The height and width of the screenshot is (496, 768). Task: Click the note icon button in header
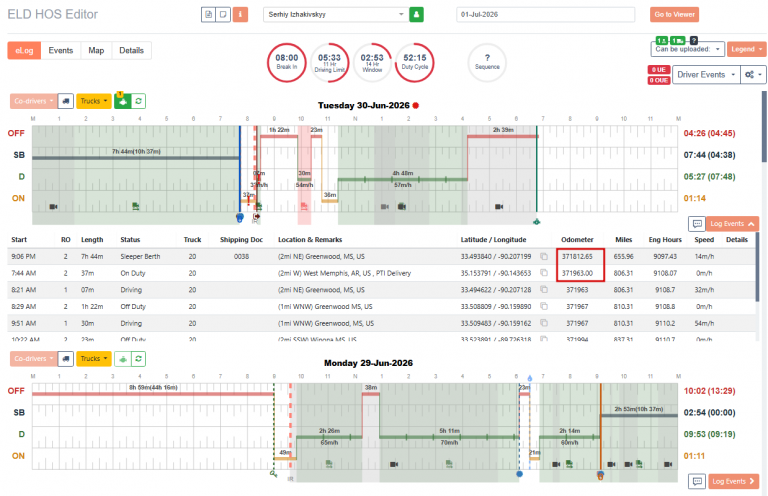pyautogui.click(x=223, y=14)
